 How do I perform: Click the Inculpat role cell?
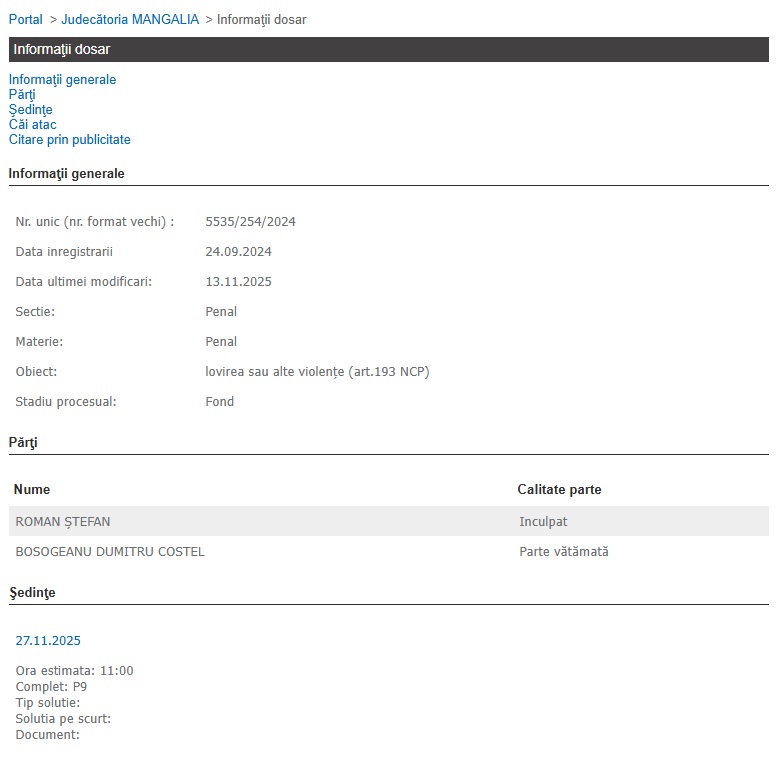coord(543,521)
